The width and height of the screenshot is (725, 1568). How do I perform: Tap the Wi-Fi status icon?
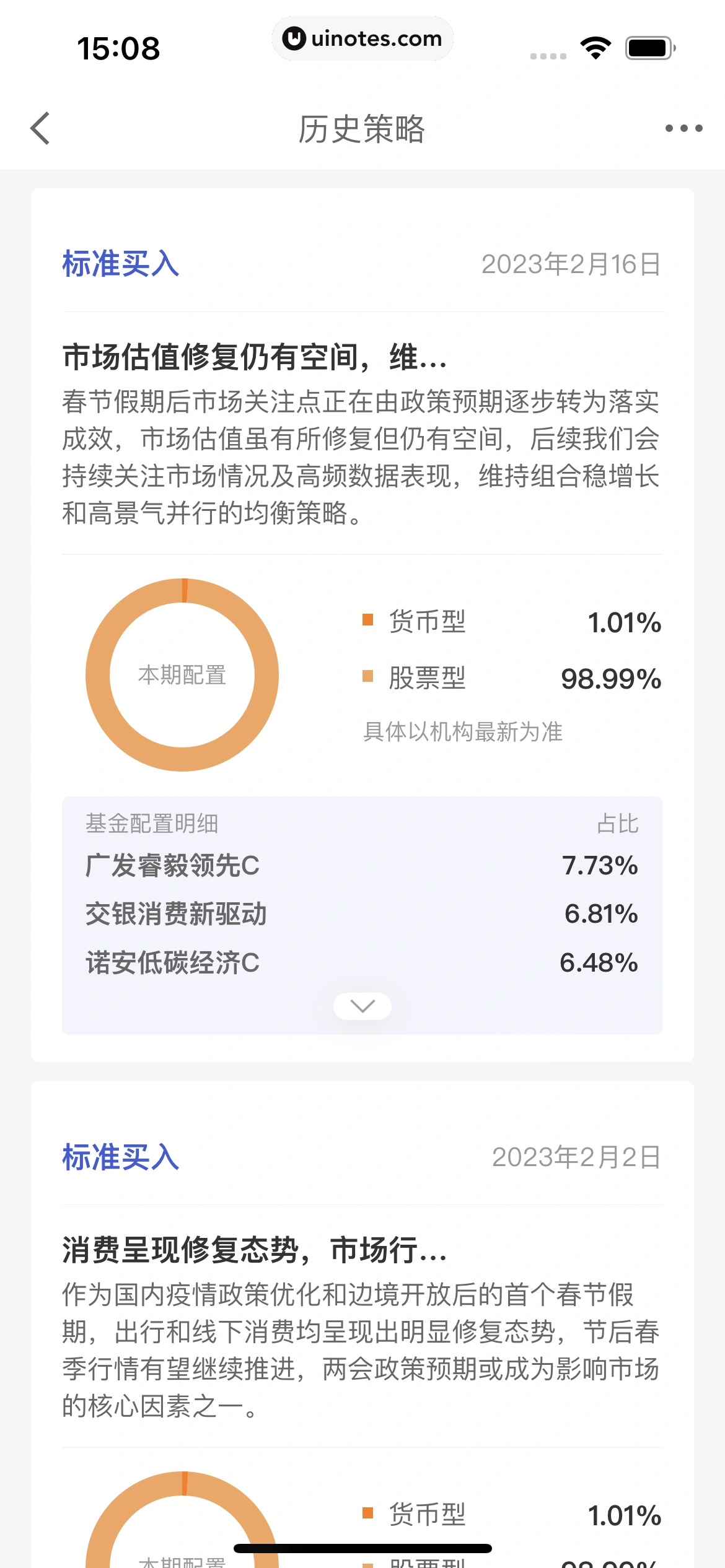coord(595,48)
